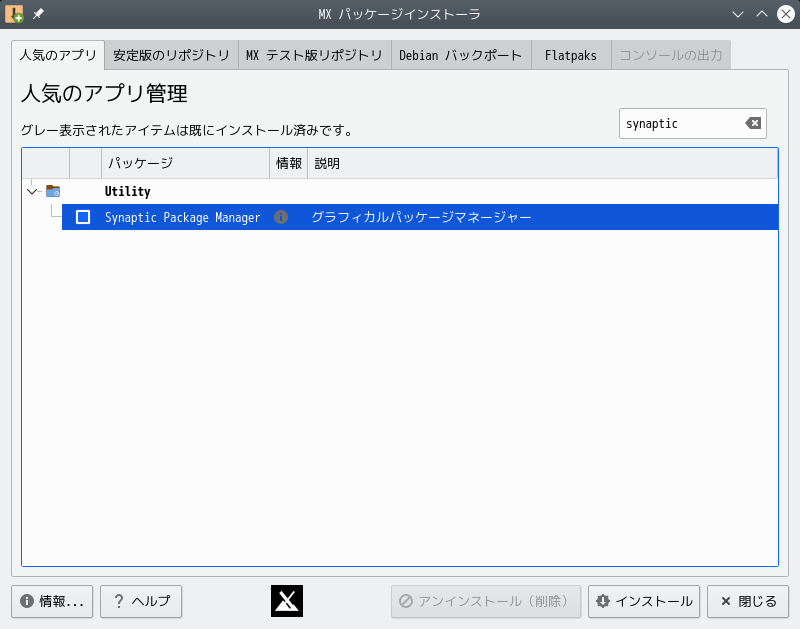Viewport: 800px width, 629px height.
Task: Select the Synaptic Package Manager row text
Action: pos(182,217)
